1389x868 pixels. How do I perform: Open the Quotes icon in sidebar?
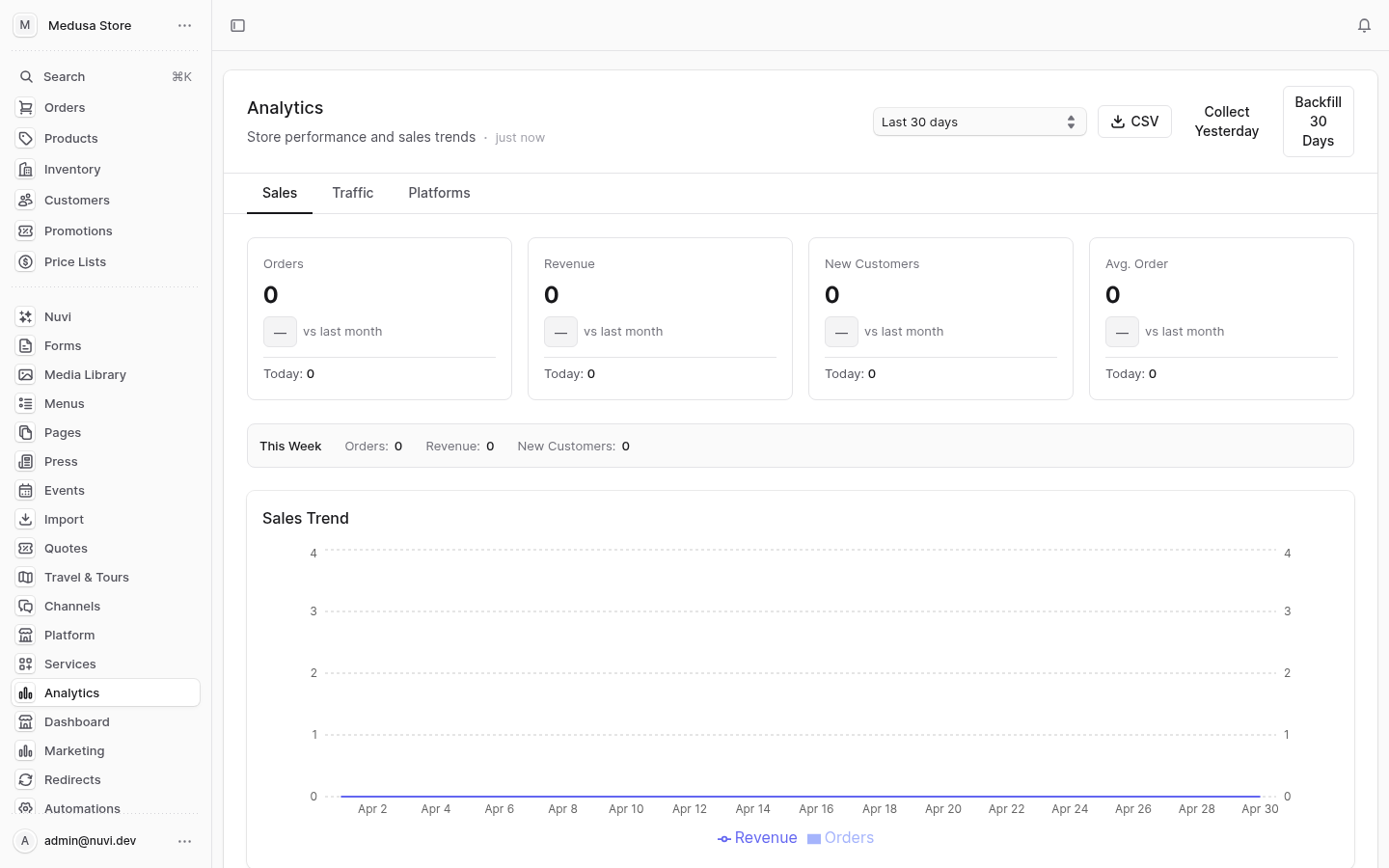pos(26,548)
